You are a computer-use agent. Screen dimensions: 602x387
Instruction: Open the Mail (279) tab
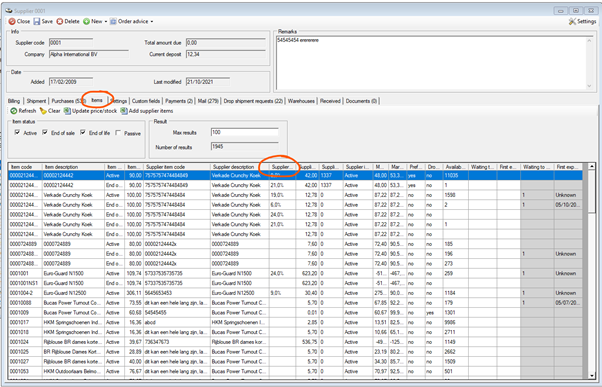(x=208, y=101)
